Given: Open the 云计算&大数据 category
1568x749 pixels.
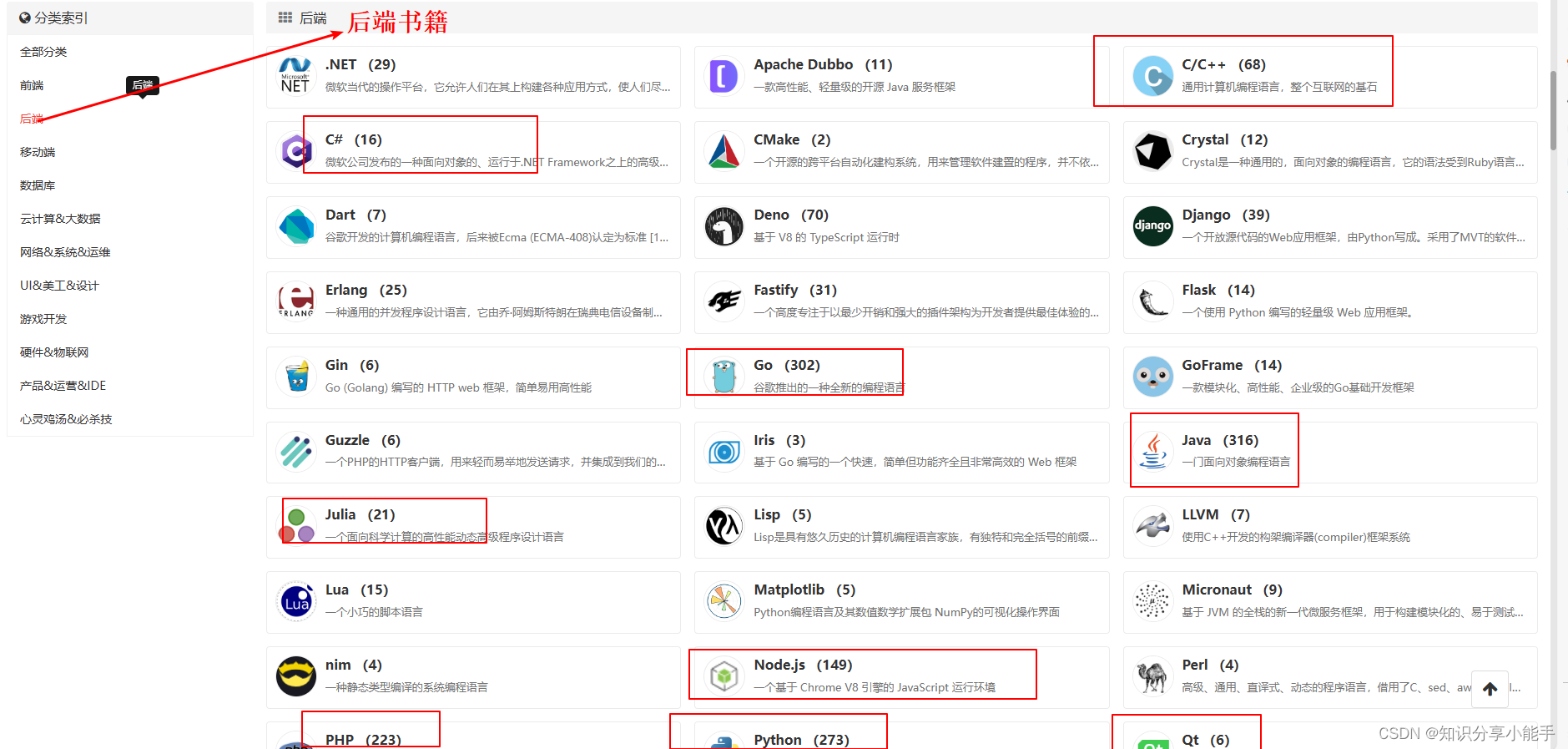Looking at the screenshot, I should tap(60, 219).
